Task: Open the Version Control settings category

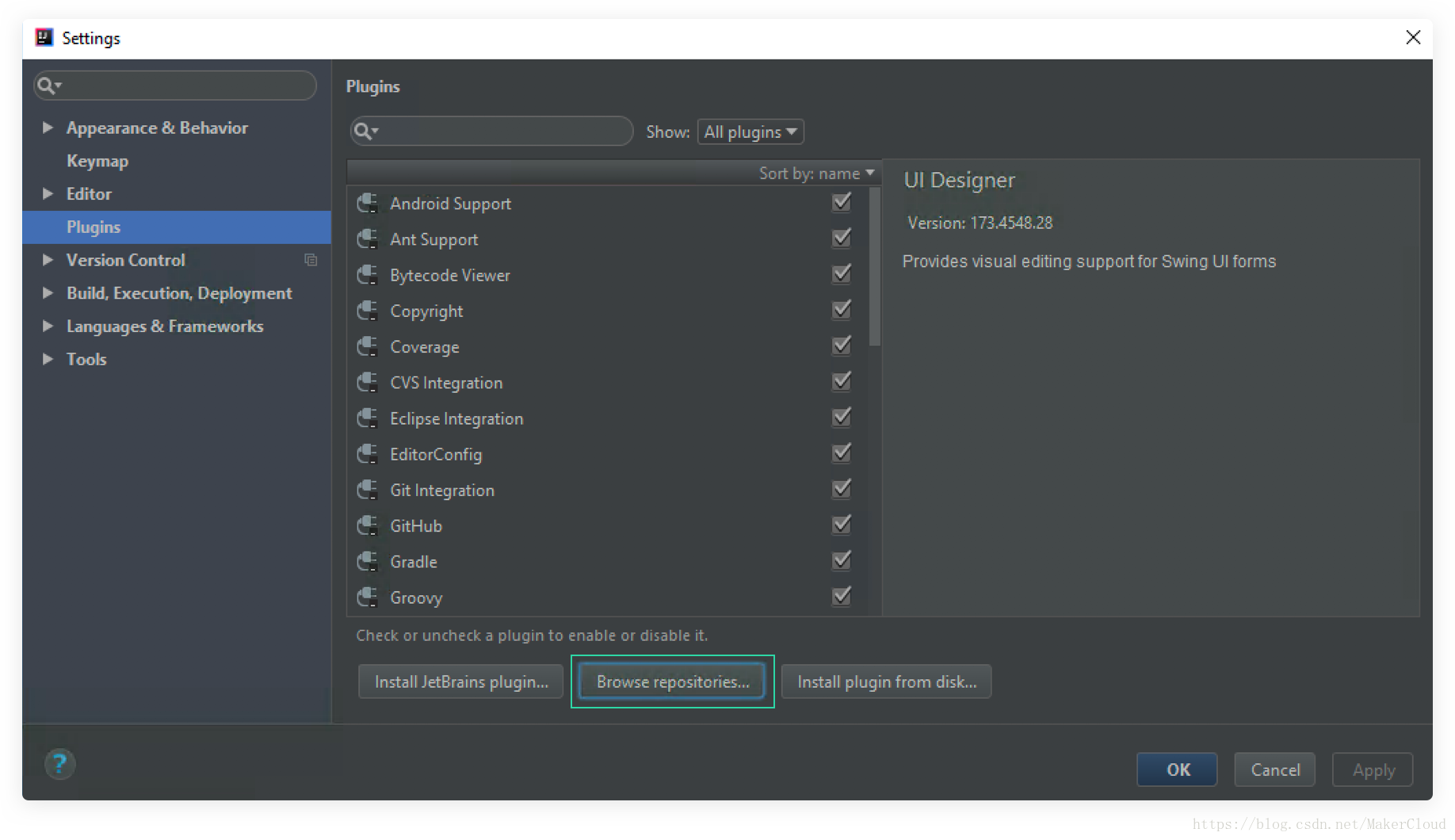Action: tap(126, 260)
